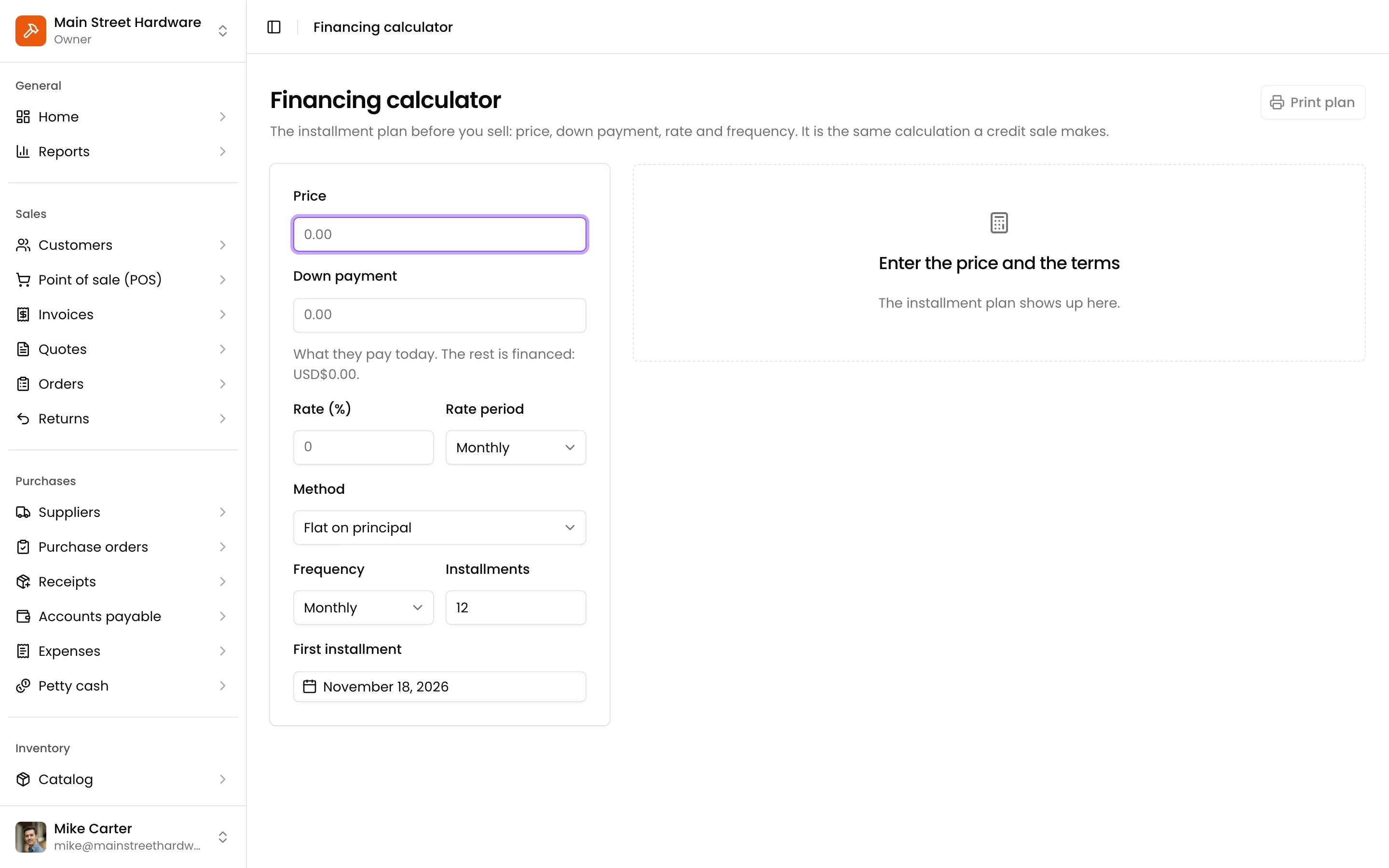Focus the Down payment input field

click(440, 314)
